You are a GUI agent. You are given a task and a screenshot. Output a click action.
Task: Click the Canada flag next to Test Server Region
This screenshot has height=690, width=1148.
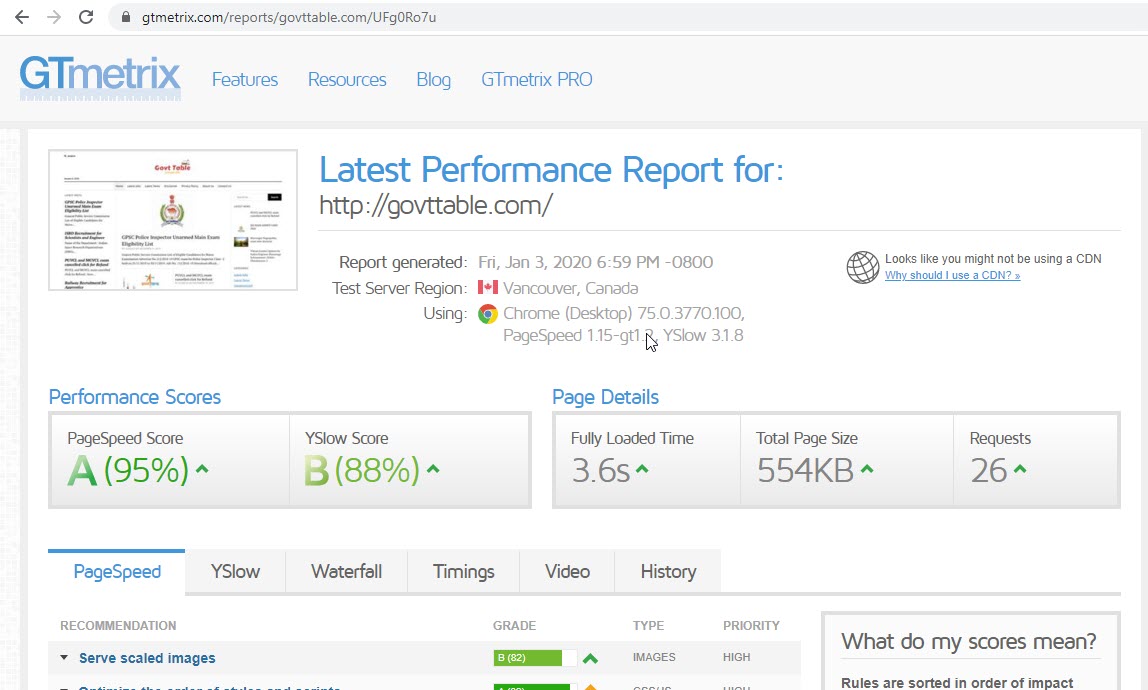(488, 288)
